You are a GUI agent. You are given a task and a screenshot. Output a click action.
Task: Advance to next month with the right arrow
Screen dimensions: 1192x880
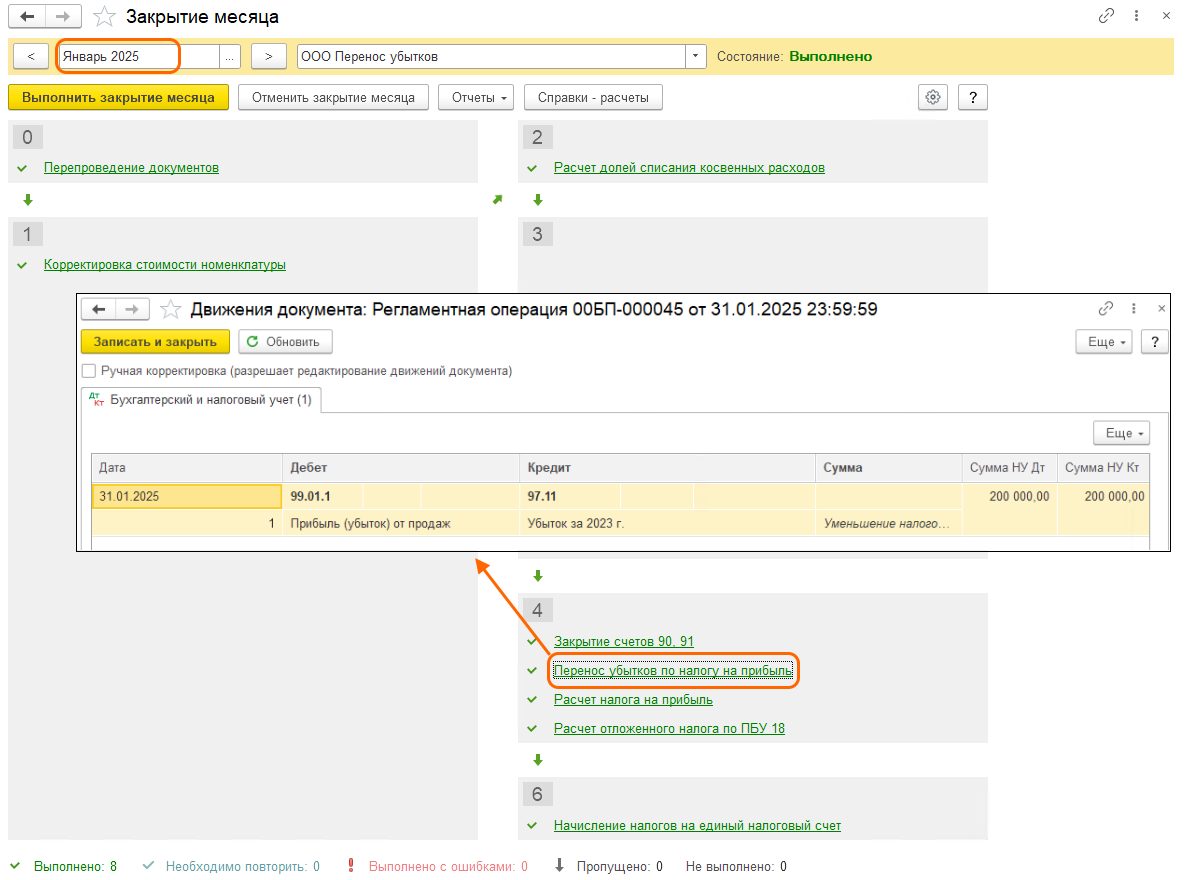pyautogui.click(x=269, y=57)
